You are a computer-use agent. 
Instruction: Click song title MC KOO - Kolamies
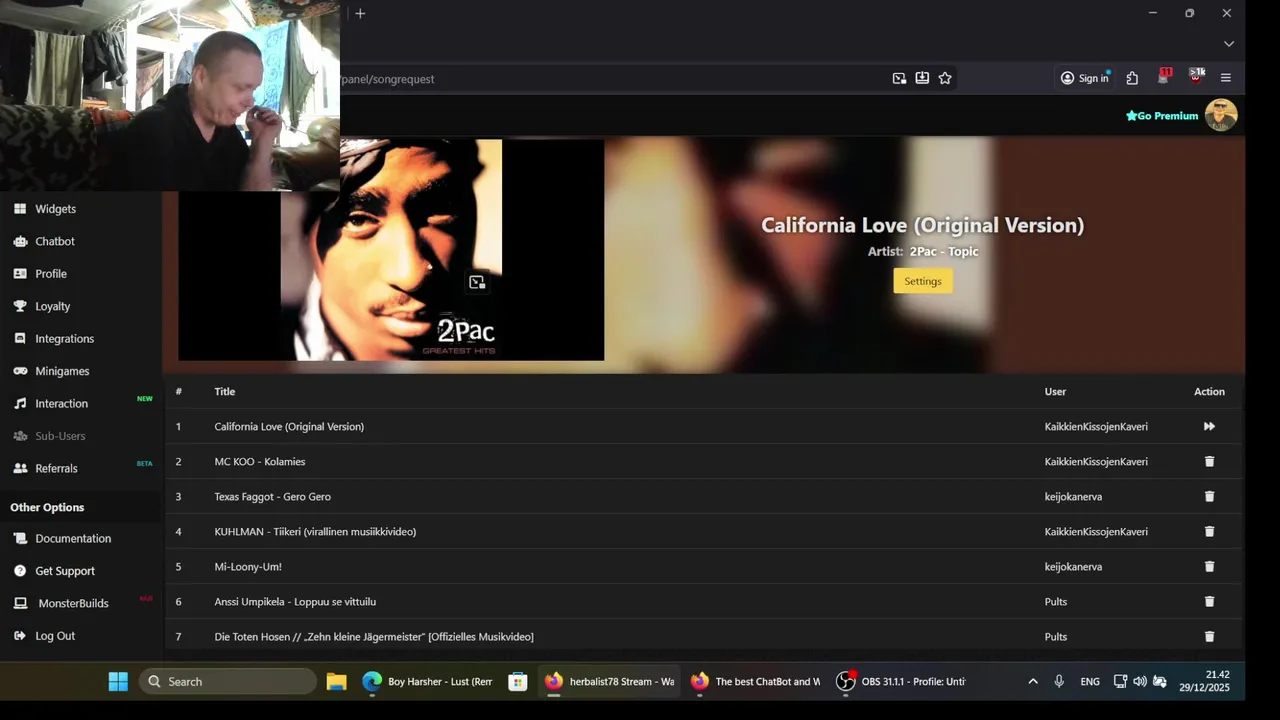pos(260,461)
